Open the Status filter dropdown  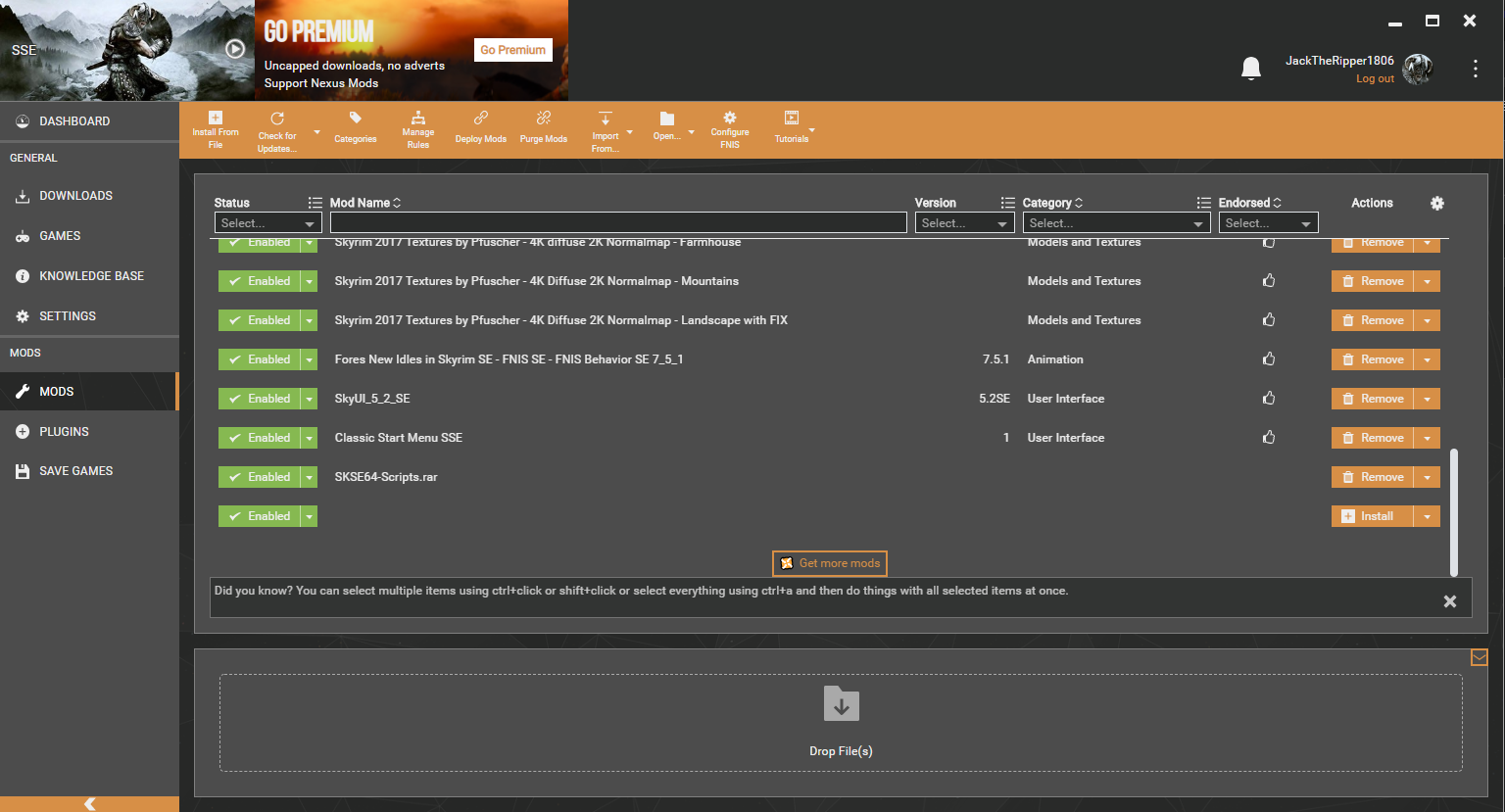[268, 223]
